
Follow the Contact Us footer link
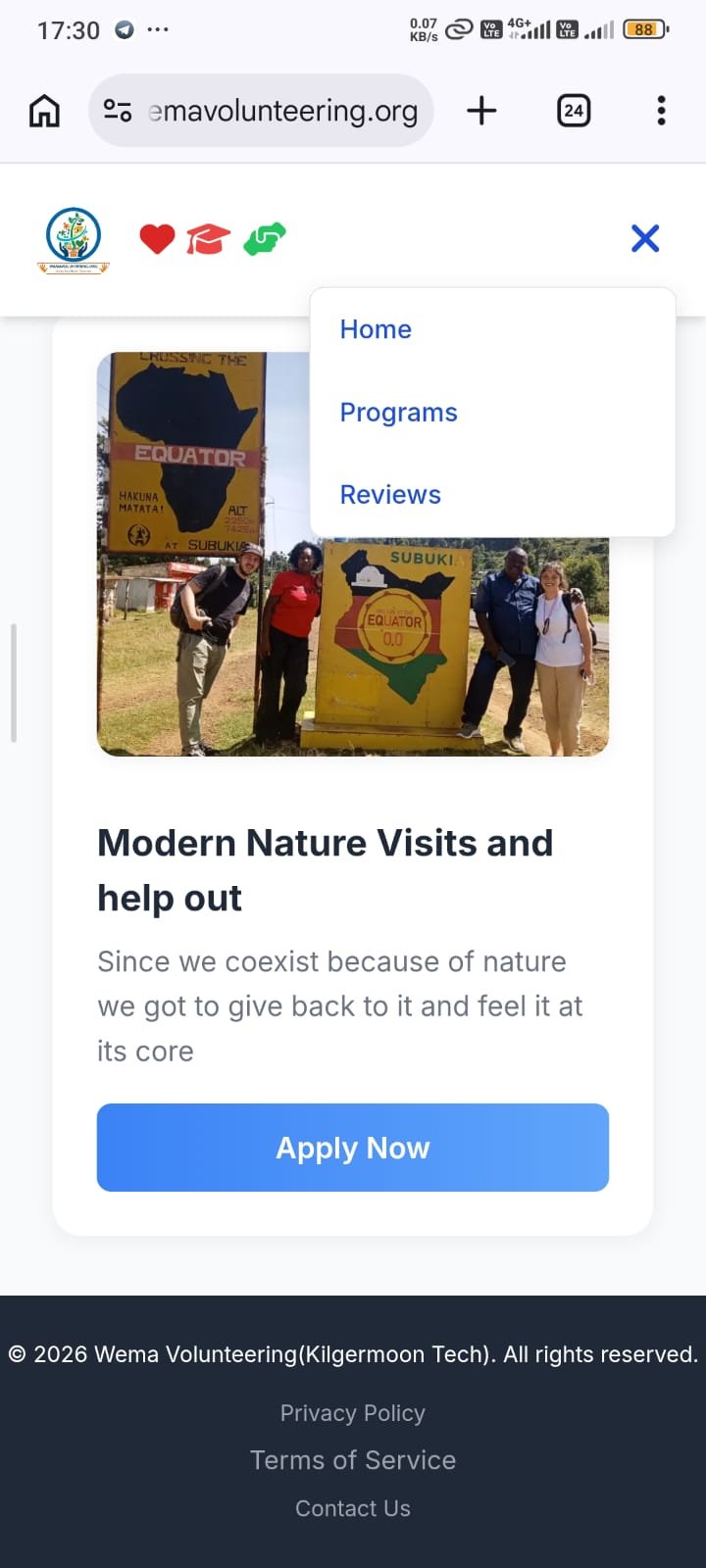pos(353,1508)
